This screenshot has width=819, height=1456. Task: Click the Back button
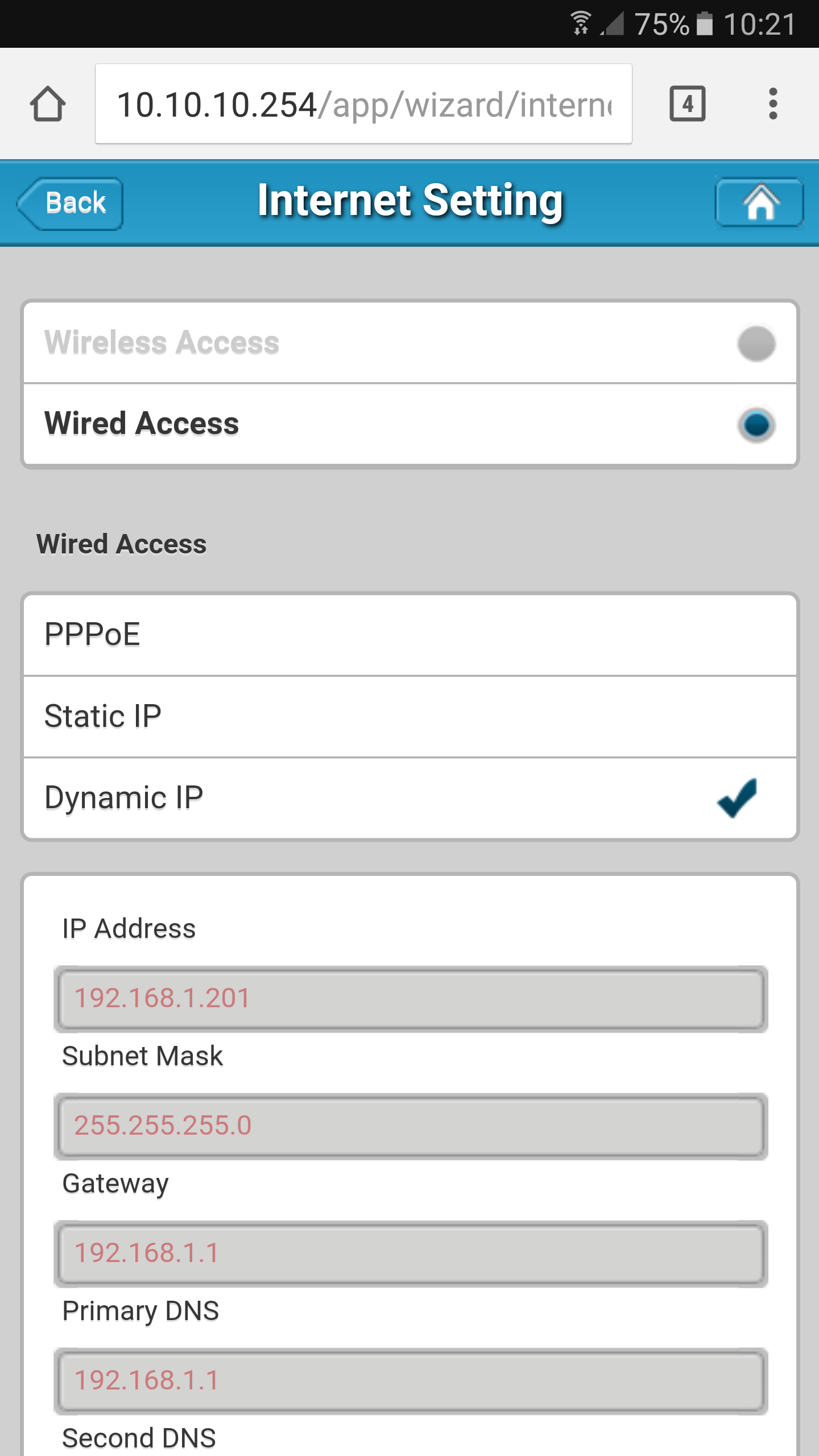(x=71, y=204)
